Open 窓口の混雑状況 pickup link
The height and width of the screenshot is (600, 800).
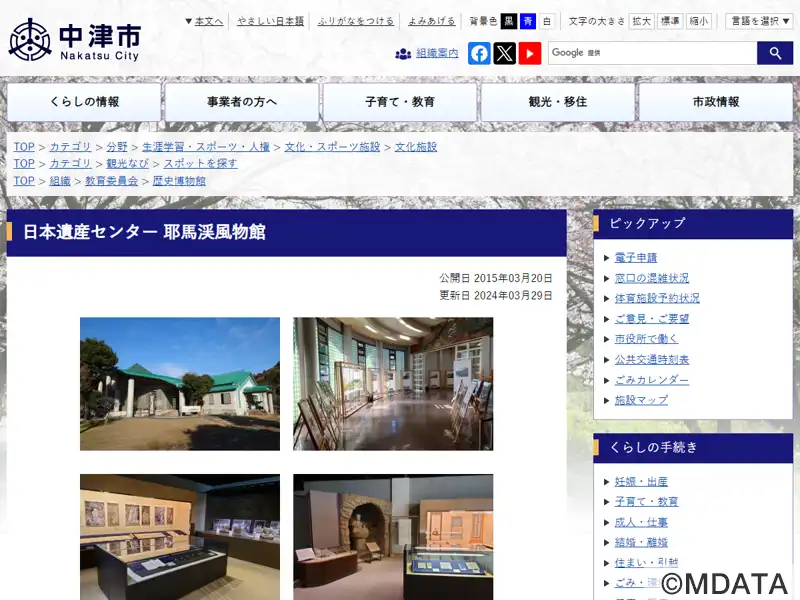[652, 278]
